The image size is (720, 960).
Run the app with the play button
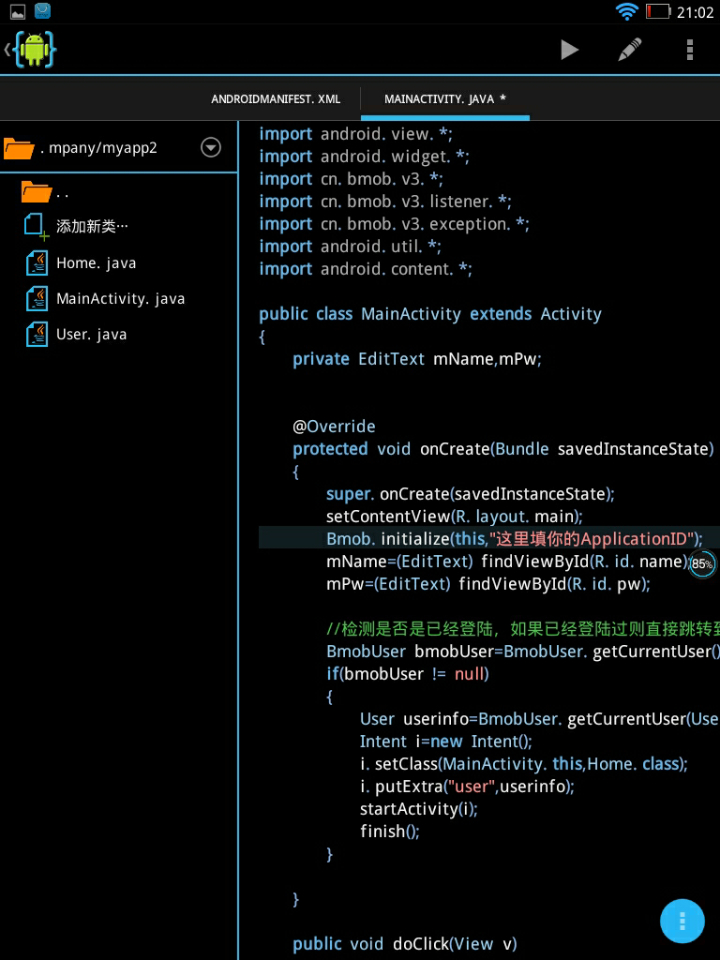click(569, 50)
